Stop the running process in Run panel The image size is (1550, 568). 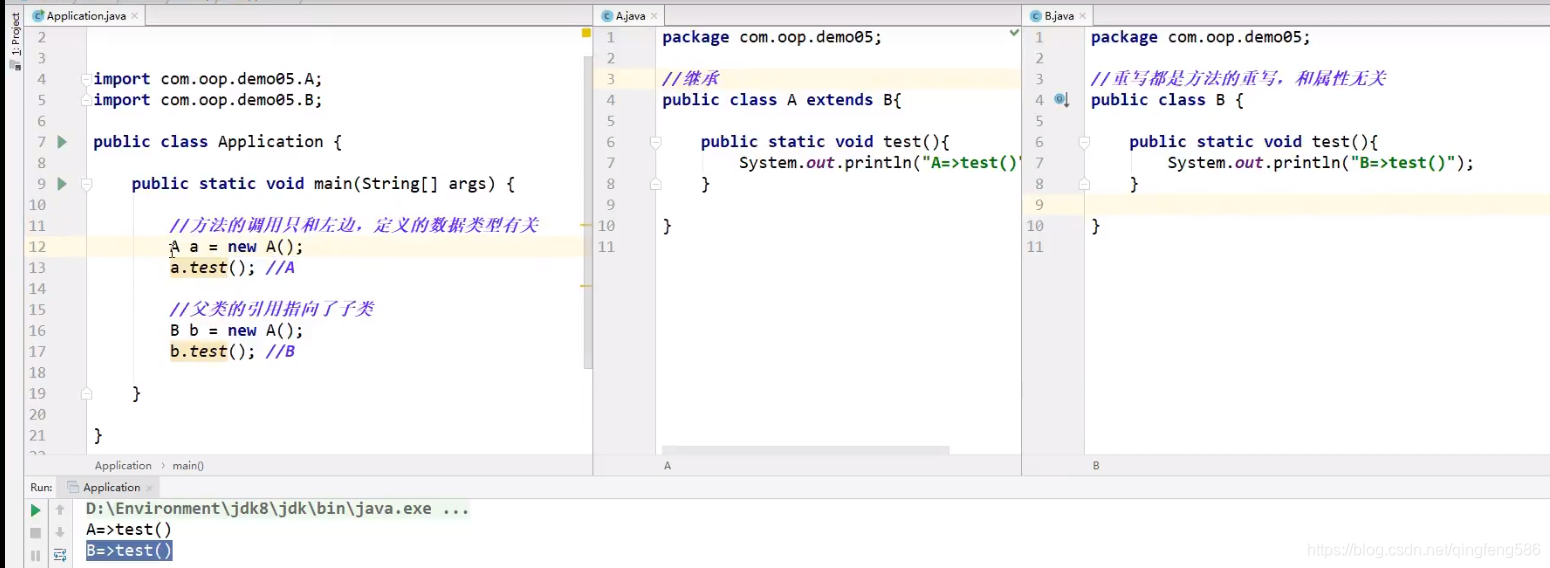[x=36, y=533]
